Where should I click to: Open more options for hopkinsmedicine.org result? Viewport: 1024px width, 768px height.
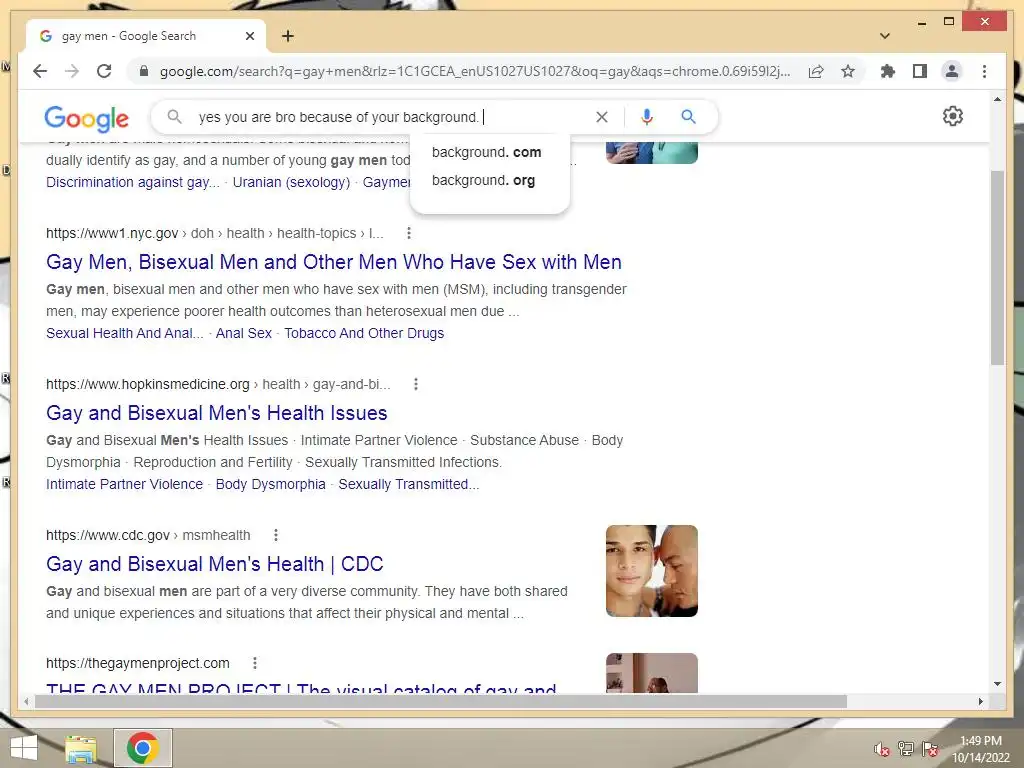click(416, 384)
